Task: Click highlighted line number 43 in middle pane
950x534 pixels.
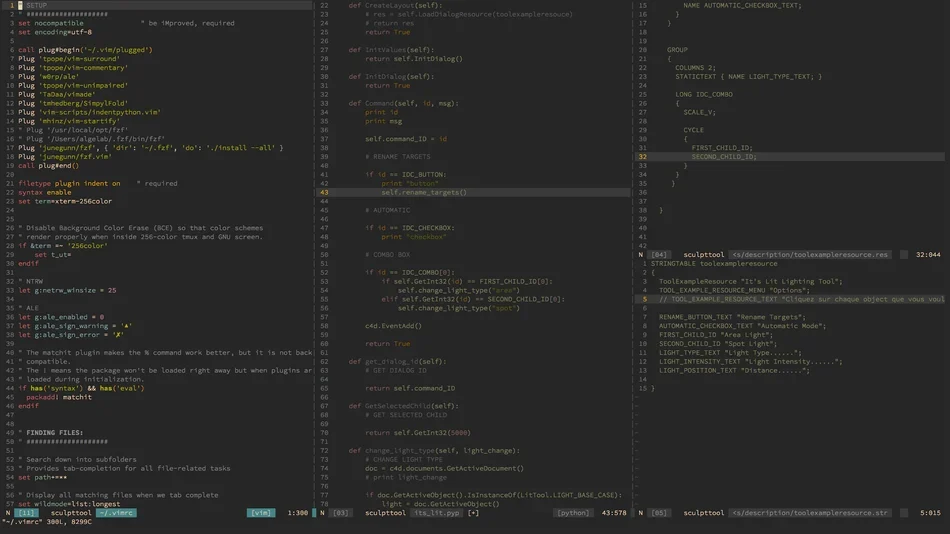Action: click(324, 192)
